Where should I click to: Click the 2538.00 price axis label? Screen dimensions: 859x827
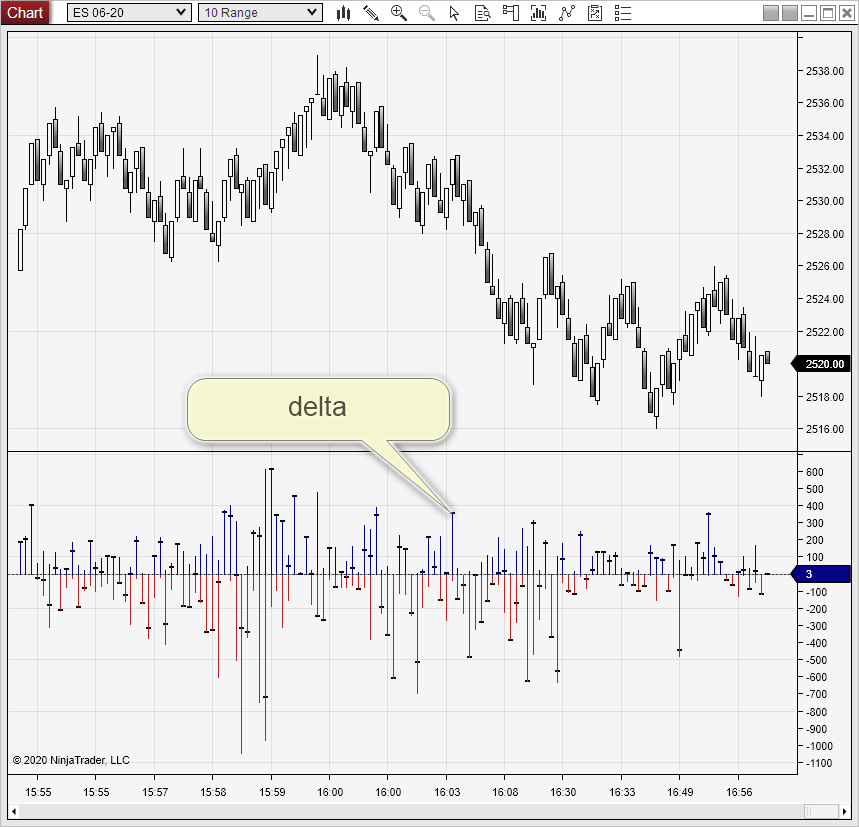824,71
